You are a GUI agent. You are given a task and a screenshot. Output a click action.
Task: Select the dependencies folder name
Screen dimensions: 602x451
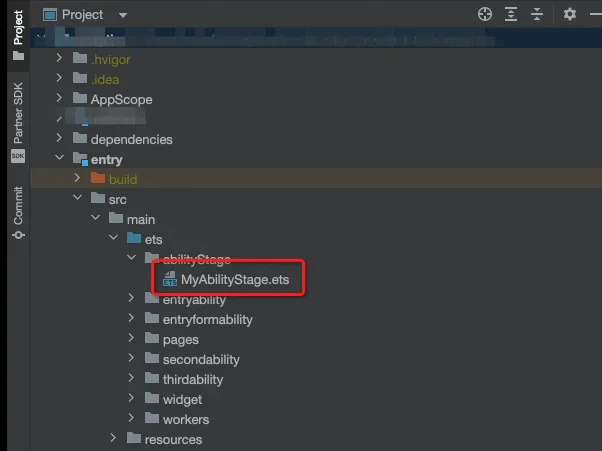(x=132, y=140)
